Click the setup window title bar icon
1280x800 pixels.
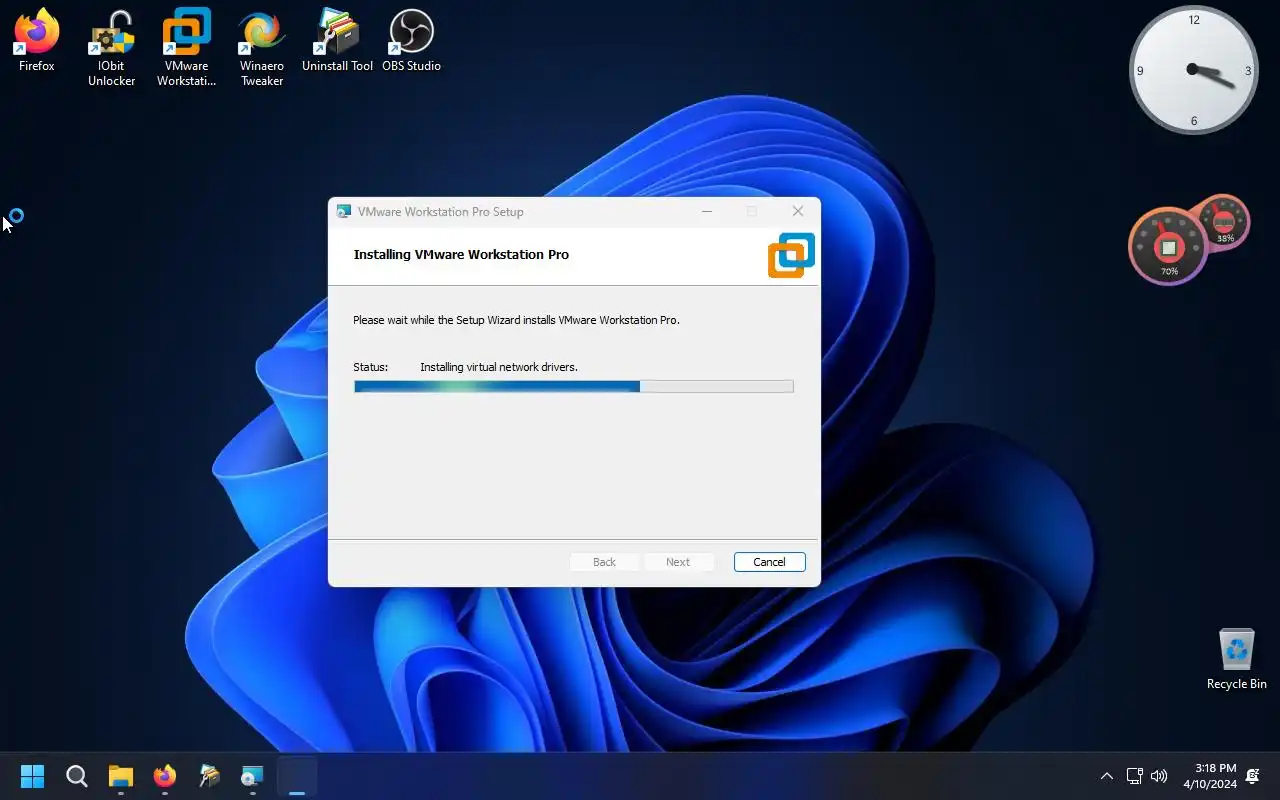(x=344, y=211)
